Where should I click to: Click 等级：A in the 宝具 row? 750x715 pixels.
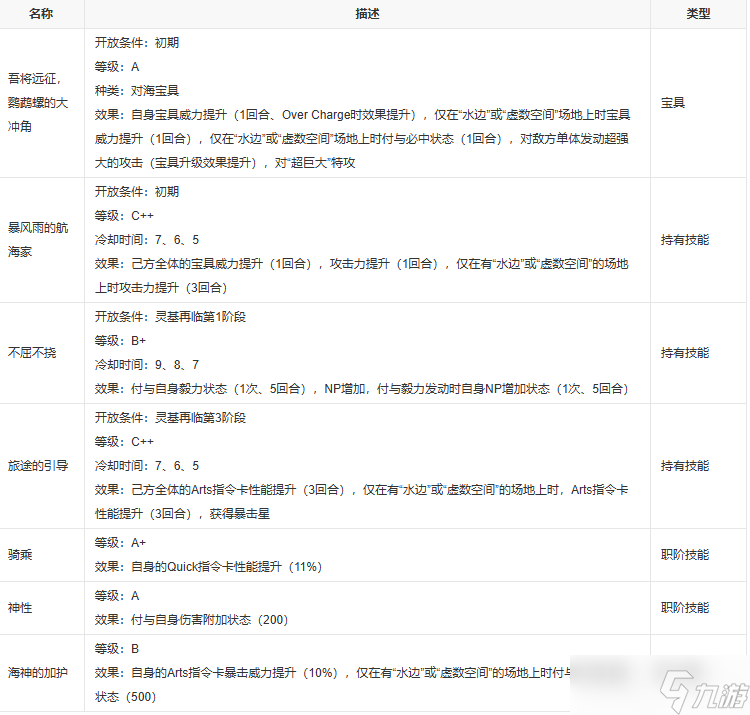coord(117,67)
